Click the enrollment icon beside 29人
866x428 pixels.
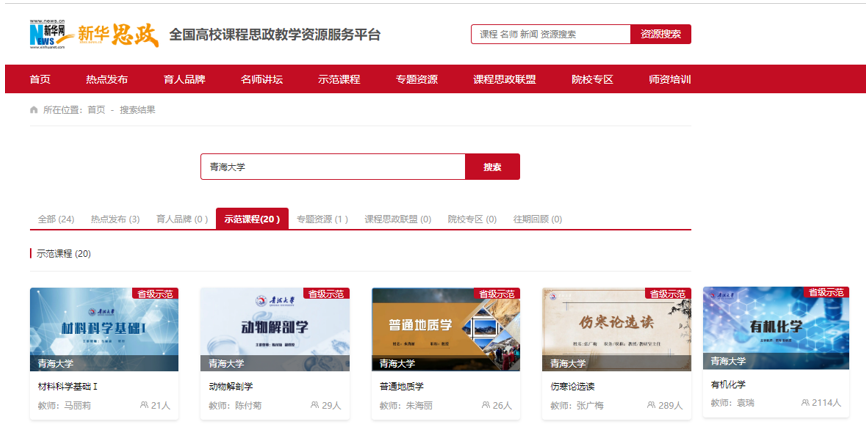[315, 405]
